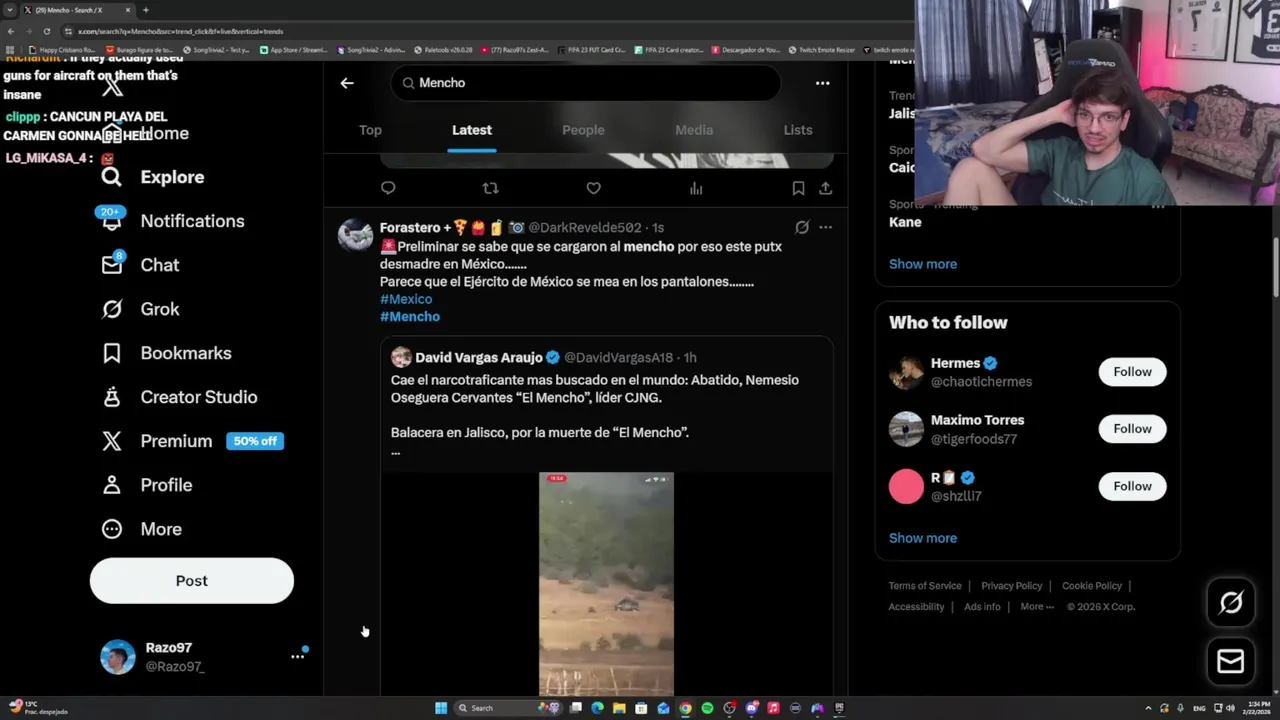Click the Explore magnifier icon in sidebar

point(112,177)
